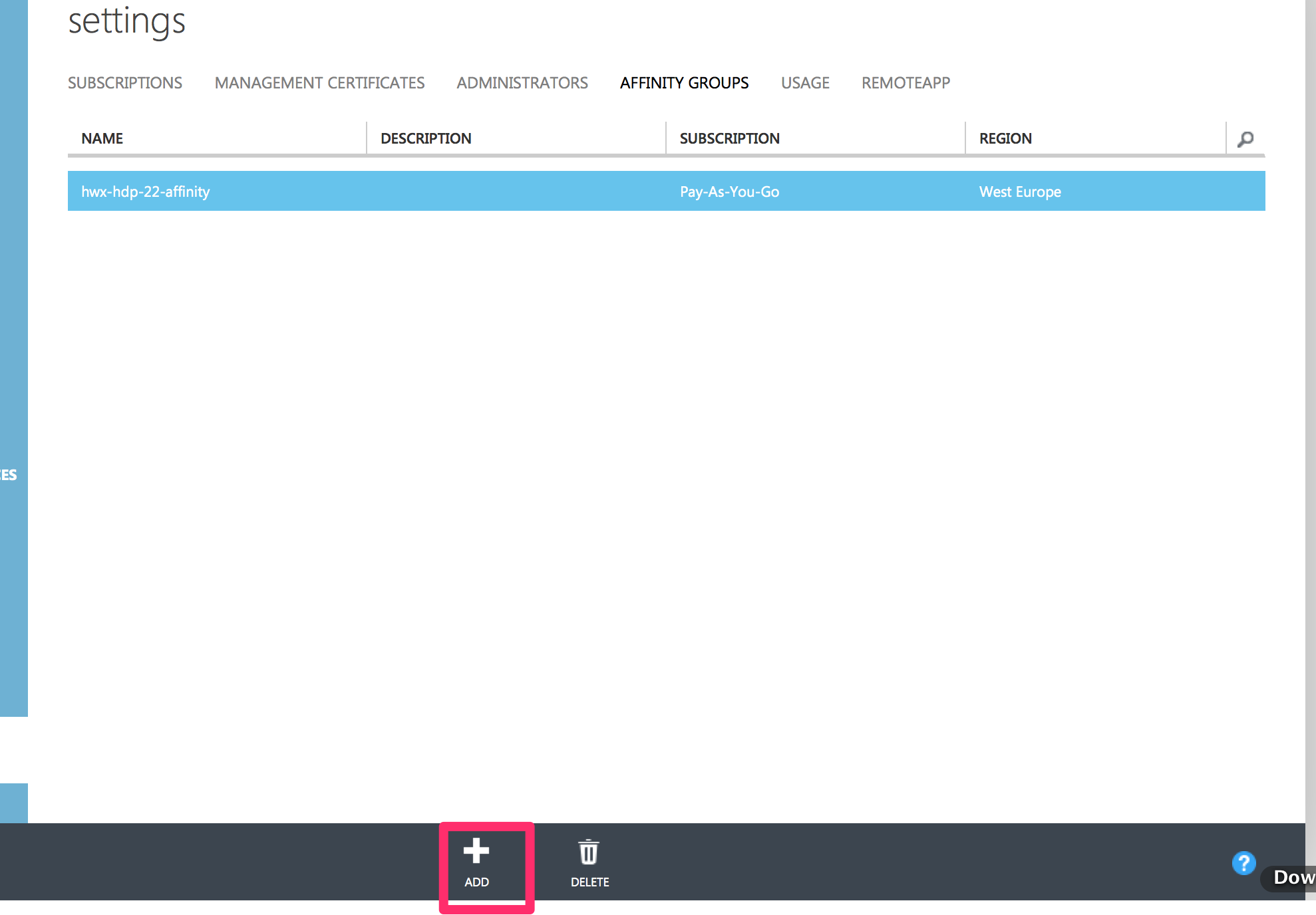Click the ADD label text
Viewport: 1316px width, 915px height.
[x=476, y=882]
